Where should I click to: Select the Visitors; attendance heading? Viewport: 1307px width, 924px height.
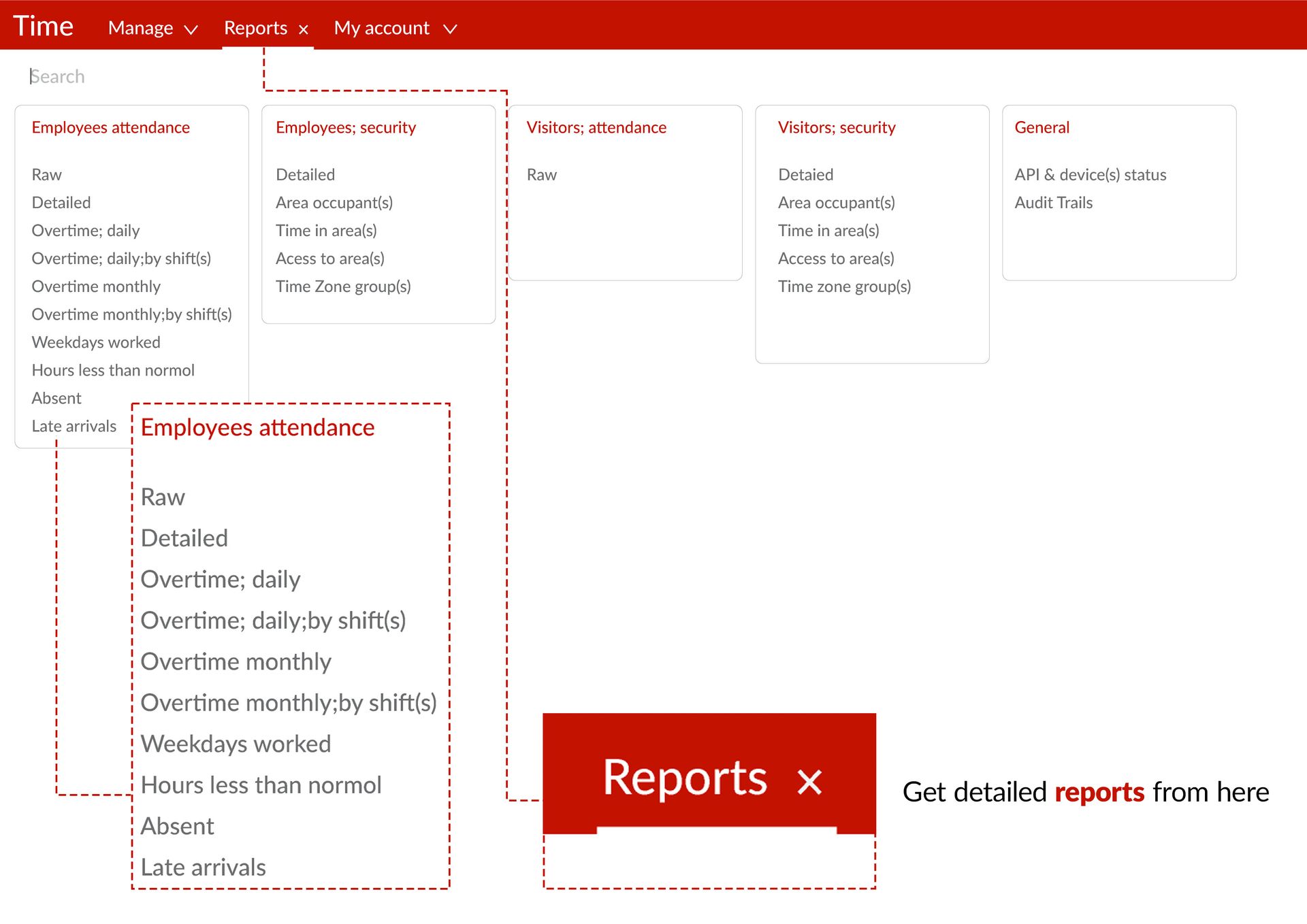tap(596, 127)
